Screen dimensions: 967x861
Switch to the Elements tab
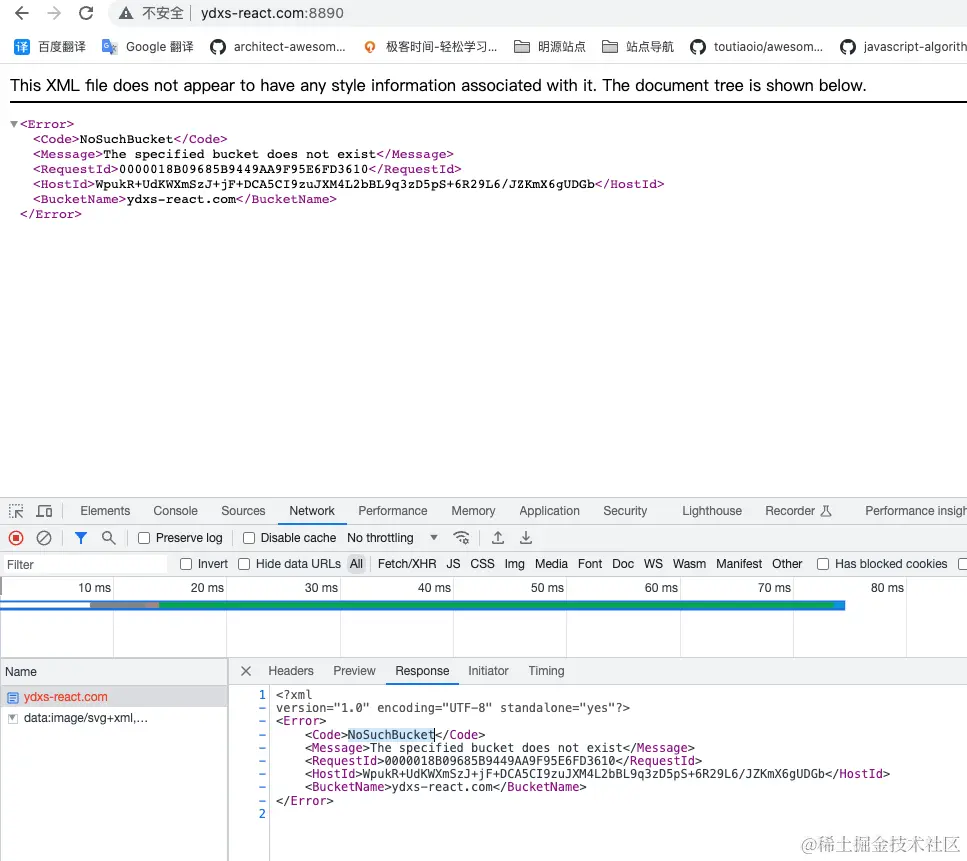pos(105,511)
